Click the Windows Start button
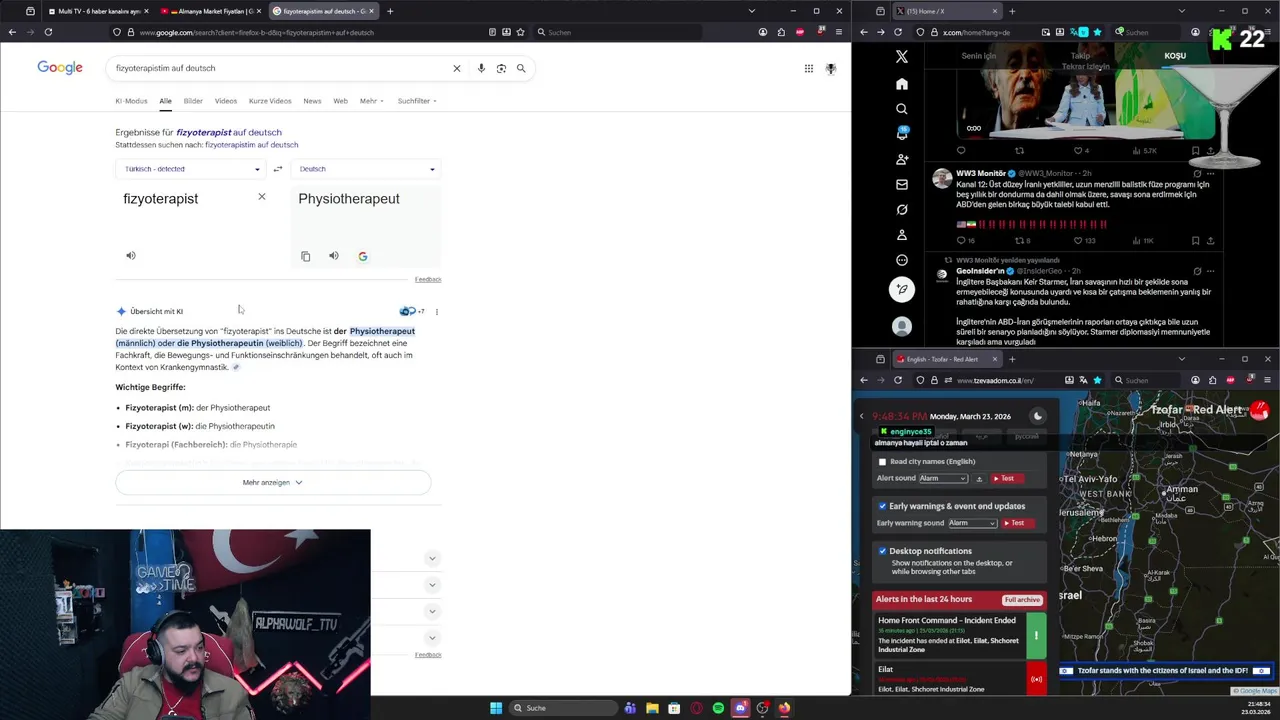 coord(496,708)
